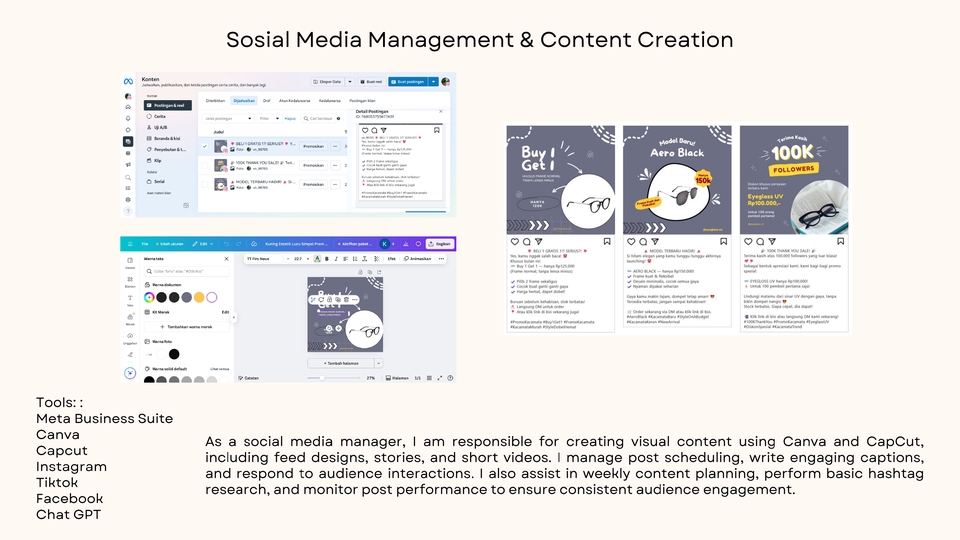This screenshot has width=960, height=540.
Task: Tick the MODEL TERBARU HADIR post checkbox
Action: click(x=206, y=184)
